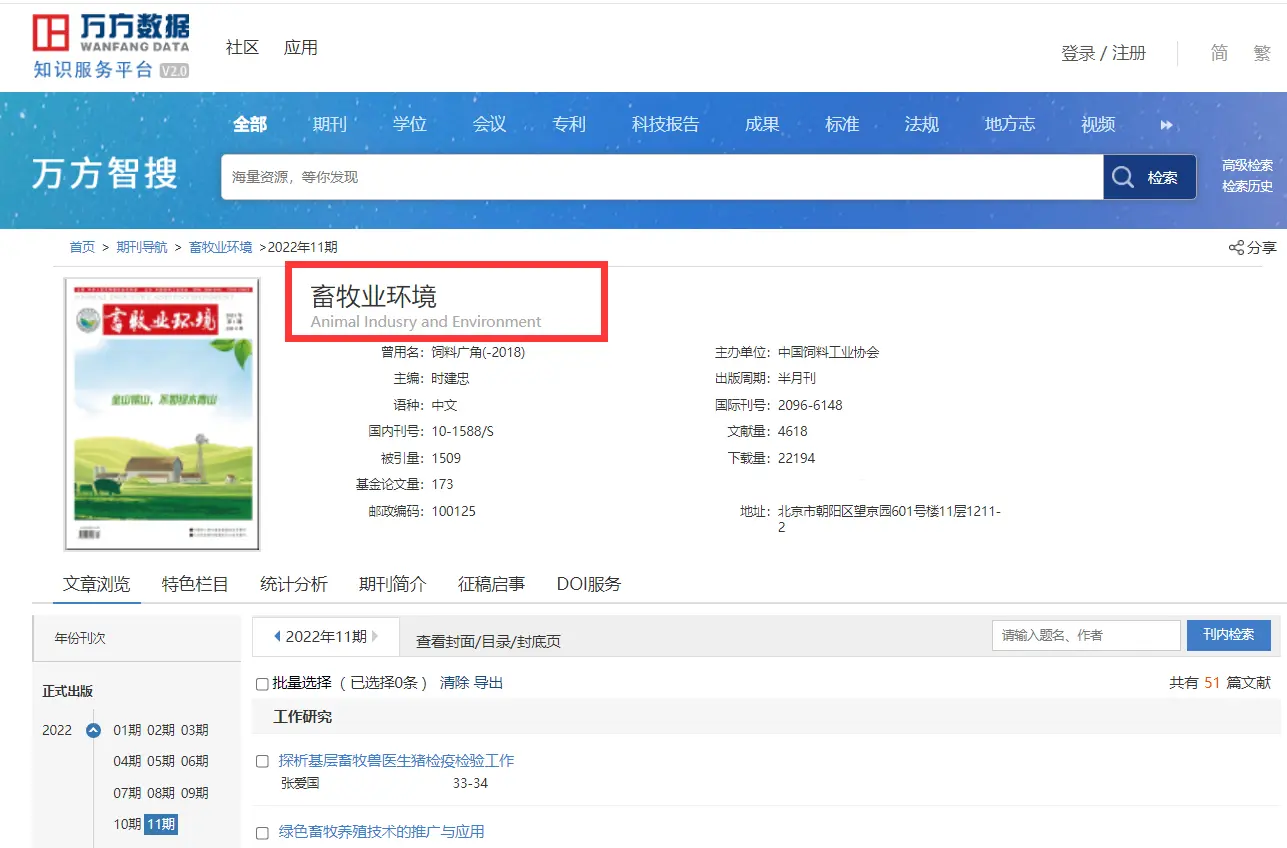Go to next issue arrow
The image size is (1287, 848).
click(375, 636)
